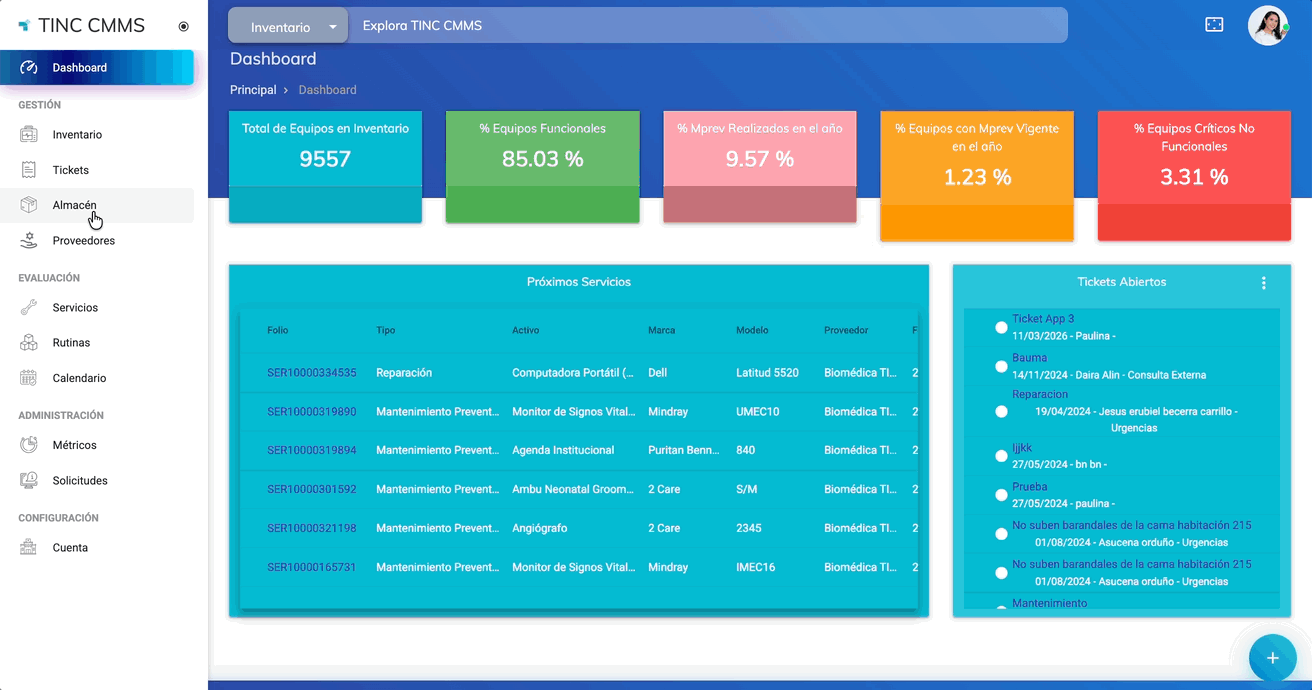
Task: Toggle the sidebar pin radio button
Action: coord(183,27)
